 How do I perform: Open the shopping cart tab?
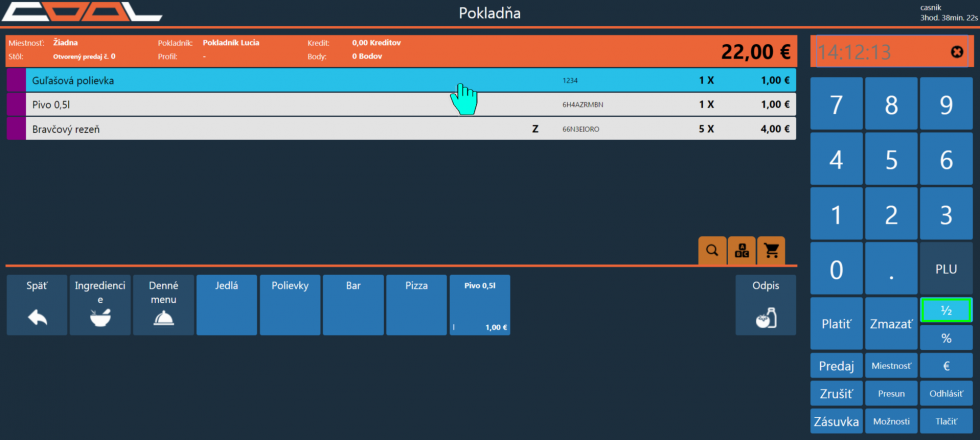coord(772,251)
